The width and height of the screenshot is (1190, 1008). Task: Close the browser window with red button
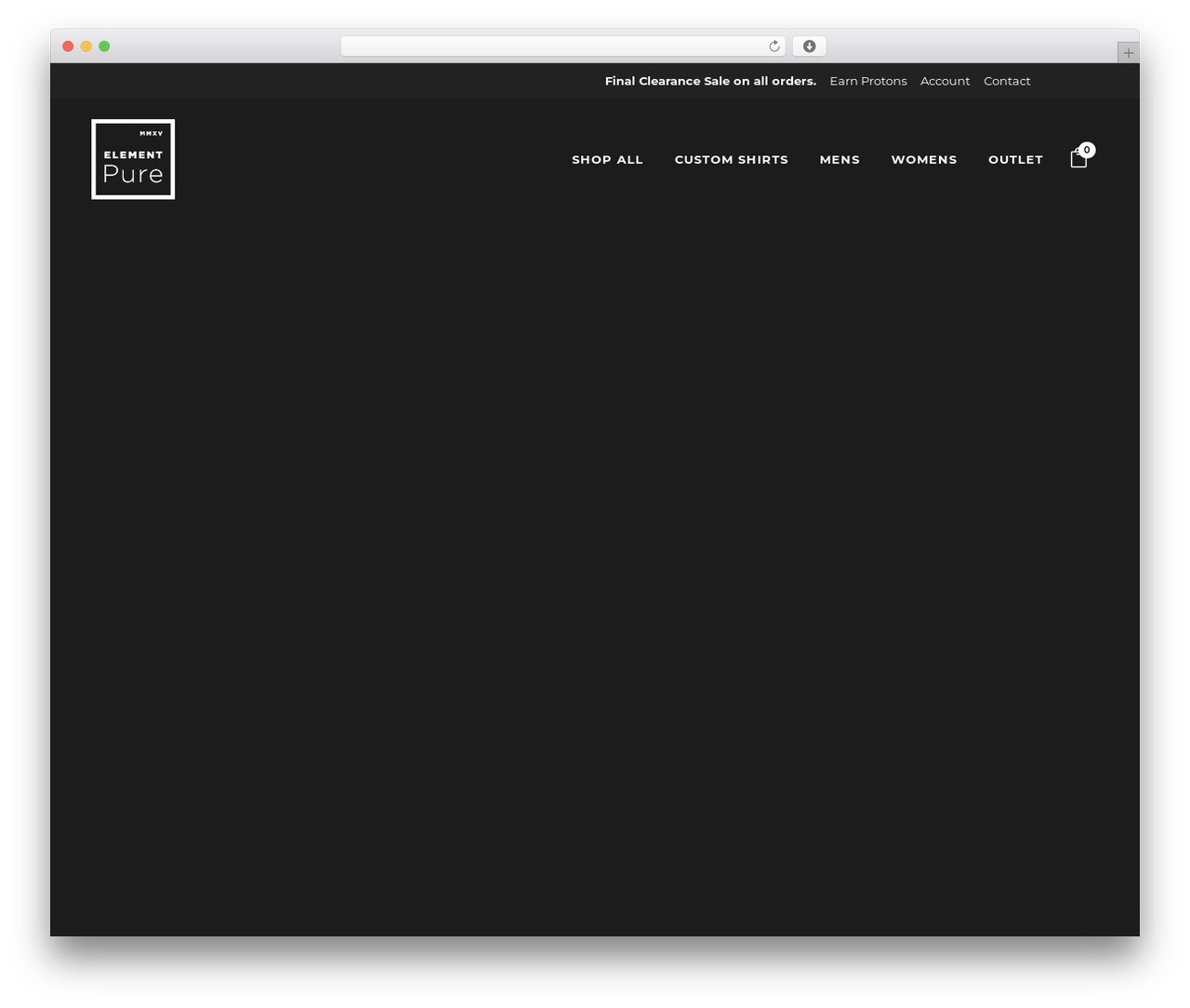click(68, 46)
